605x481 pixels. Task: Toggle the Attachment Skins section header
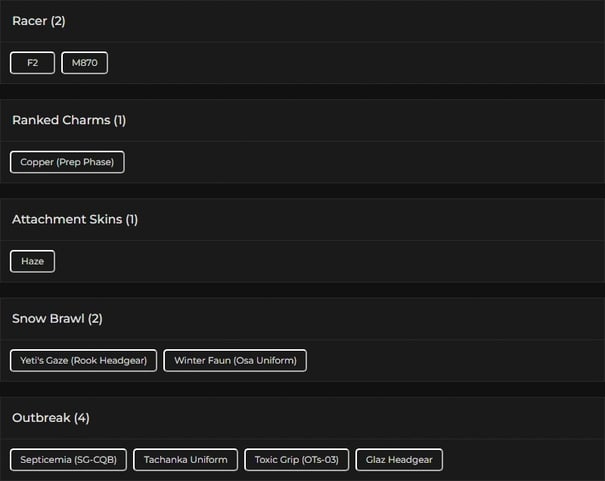(300, 219)
